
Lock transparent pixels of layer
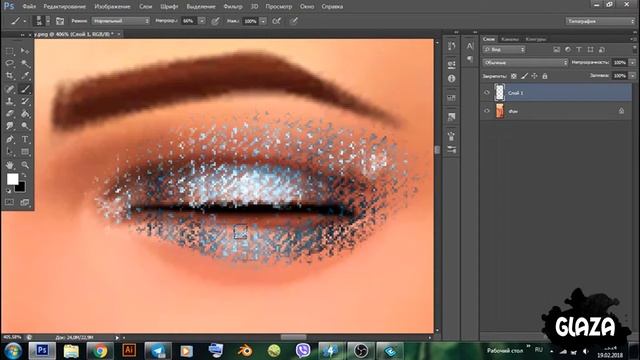[x=513, y=76]
